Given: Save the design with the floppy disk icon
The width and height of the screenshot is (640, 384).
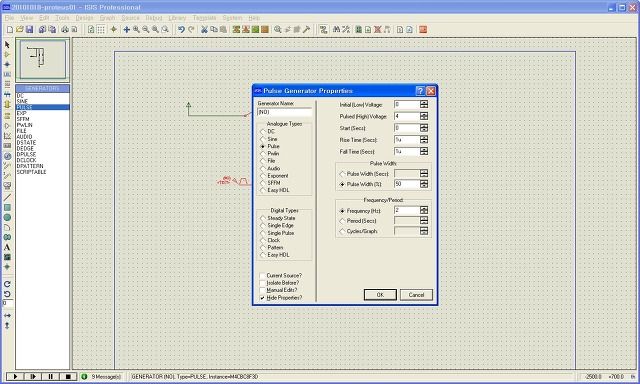Looking at the screenshot, I should (x=29, y=29).
